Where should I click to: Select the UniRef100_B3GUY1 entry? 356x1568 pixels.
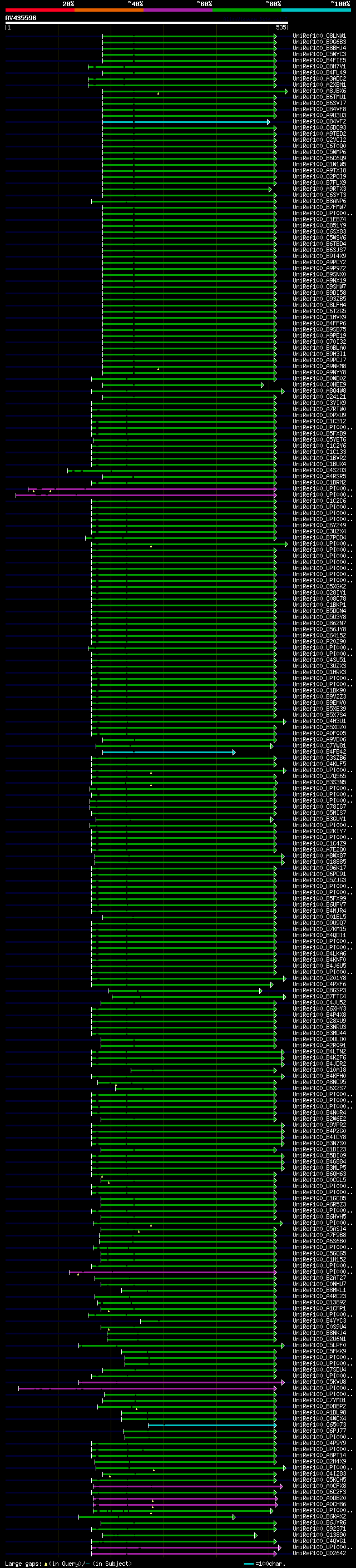(319, 819)
